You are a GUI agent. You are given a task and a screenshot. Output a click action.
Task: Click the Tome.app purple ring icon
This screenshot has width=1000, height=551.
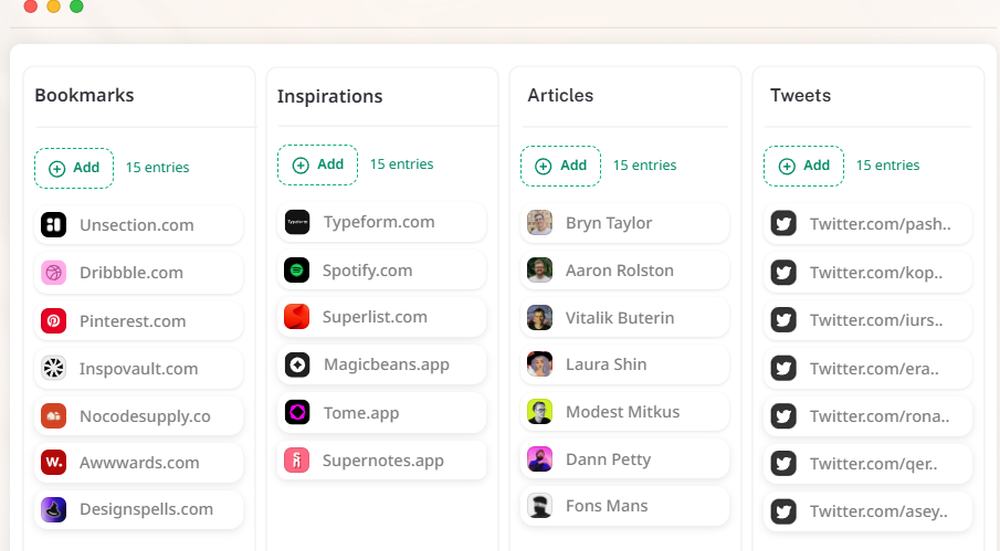coord(297,412)
